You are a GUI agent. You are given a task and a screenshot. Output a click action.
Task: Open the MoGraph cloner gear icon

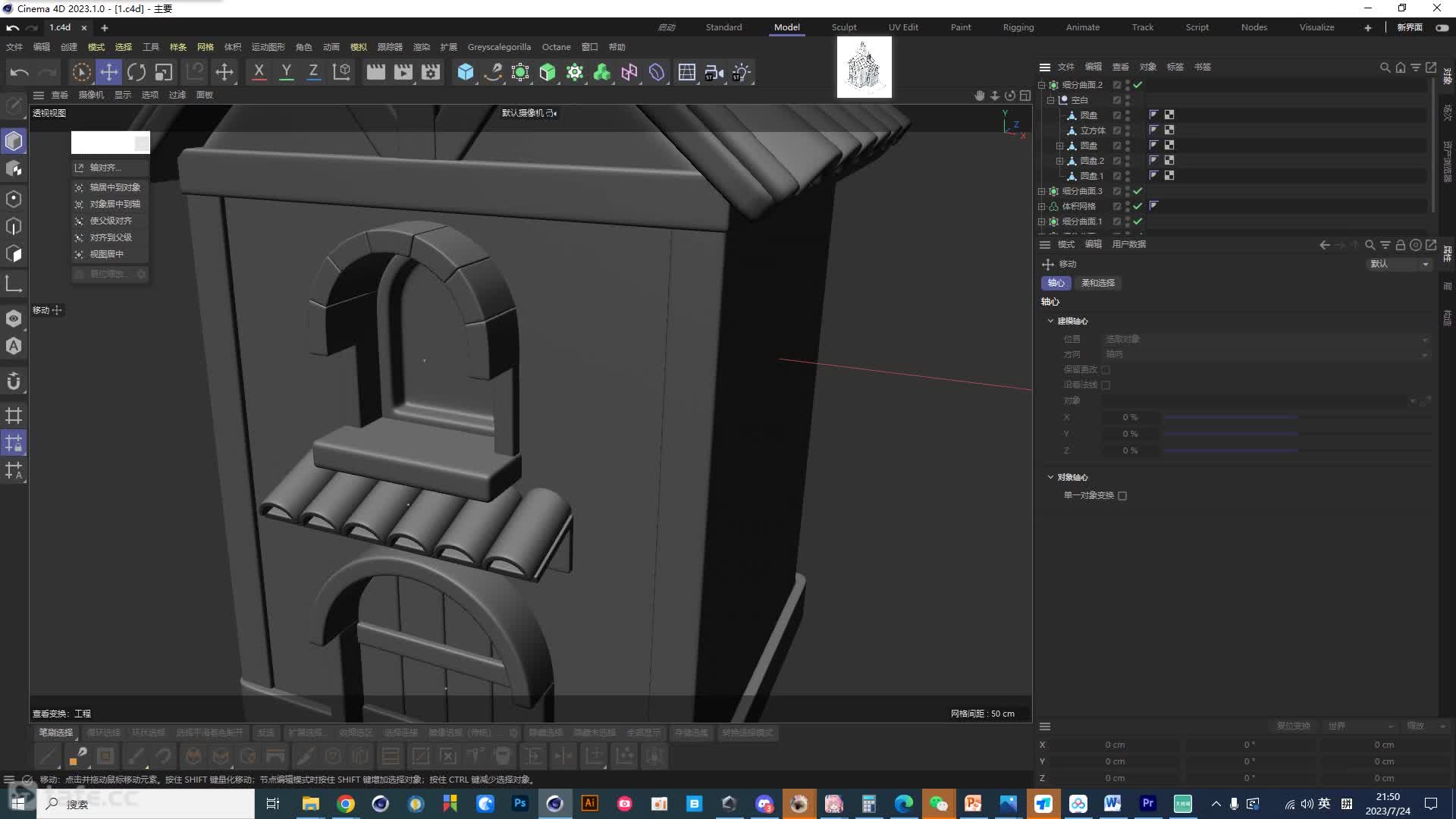(575, 72)
